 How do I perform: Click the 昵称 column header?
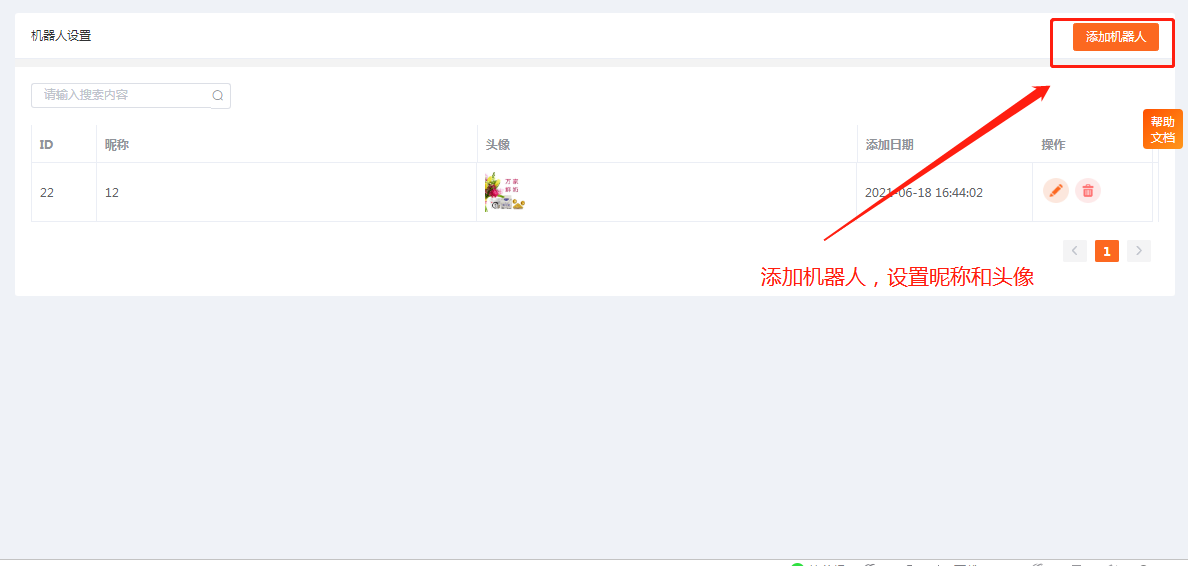tap(117, 144)
